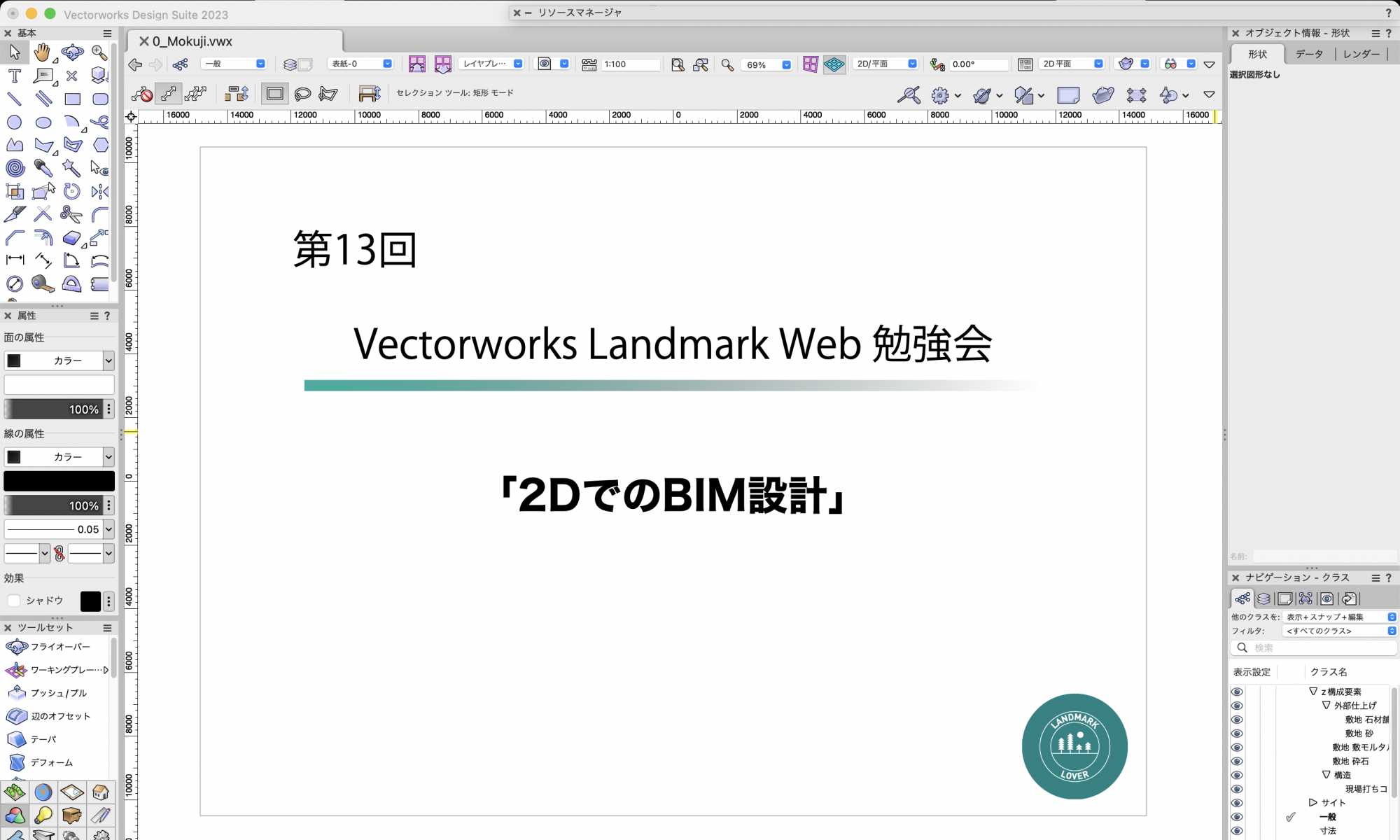
Task: Expand the サイト class group
Action: tap(1313, 803)
